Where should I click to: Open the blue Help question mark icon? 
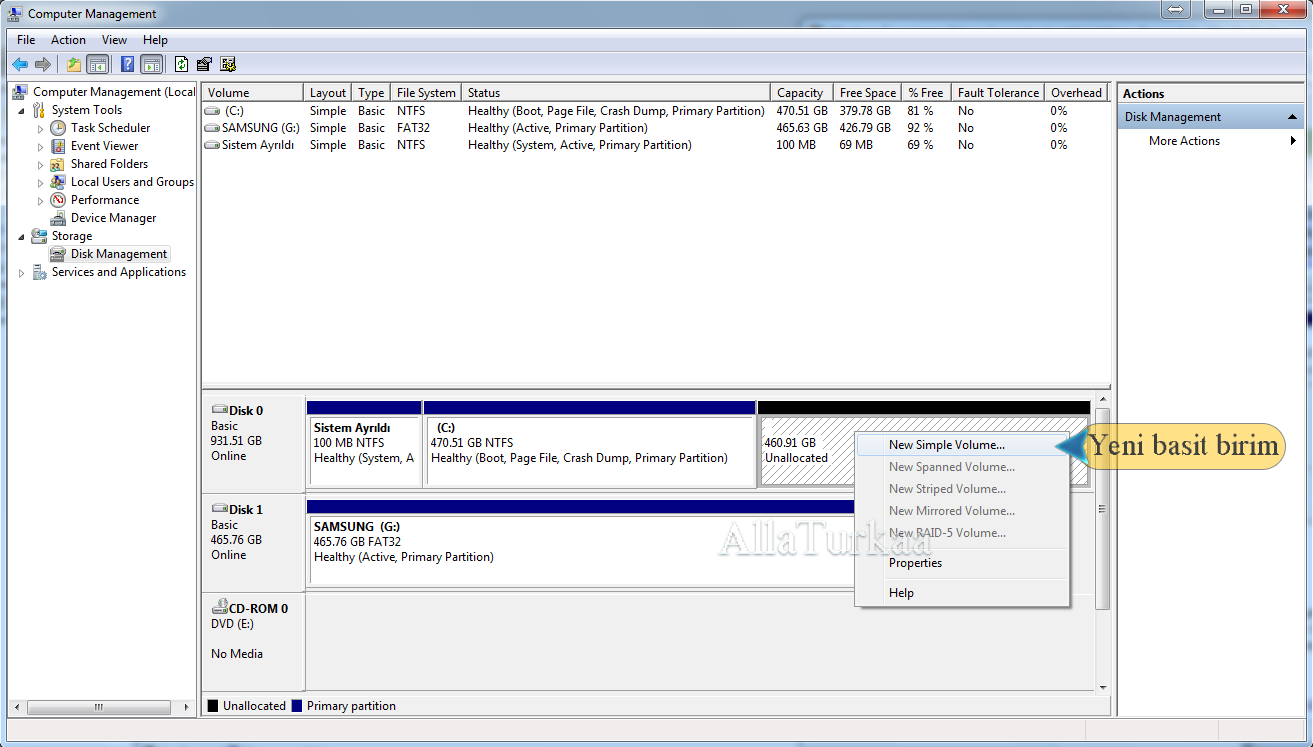127,64
